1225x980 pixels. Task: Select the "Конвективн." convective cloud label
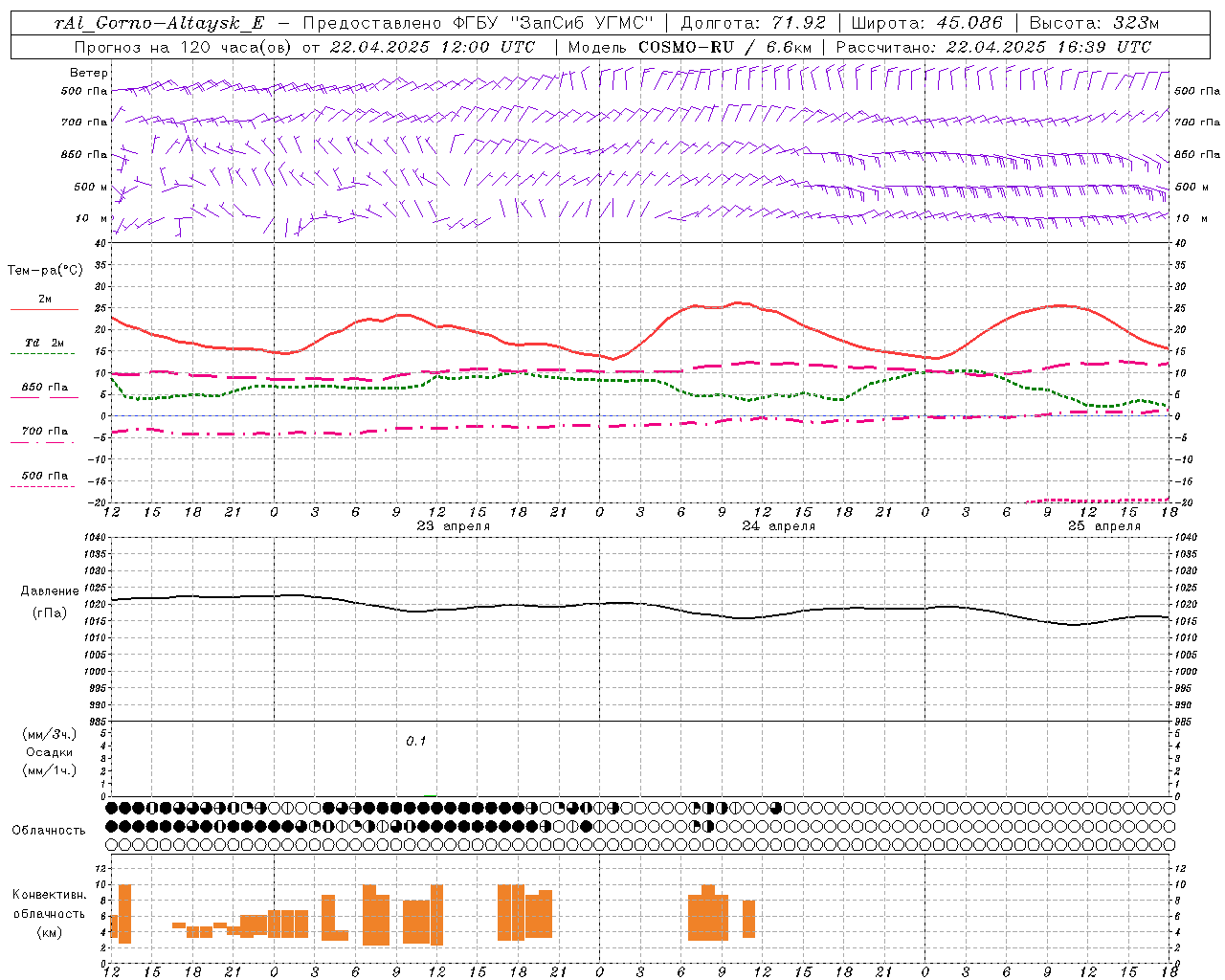coord(50,895)
